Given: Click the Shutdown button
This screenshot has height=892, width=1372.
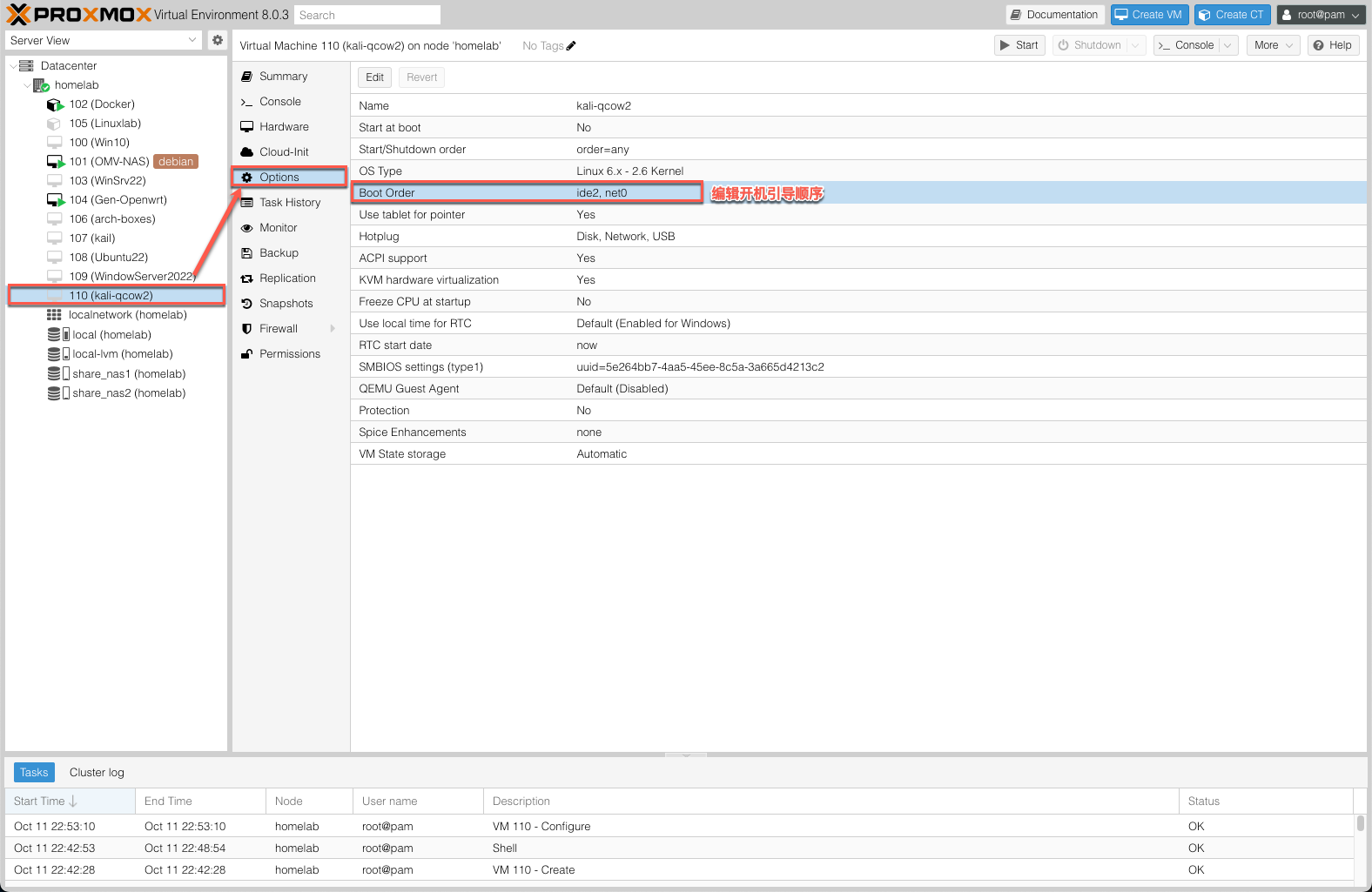Looking at the screenshot, I should tap(1089, 45).
